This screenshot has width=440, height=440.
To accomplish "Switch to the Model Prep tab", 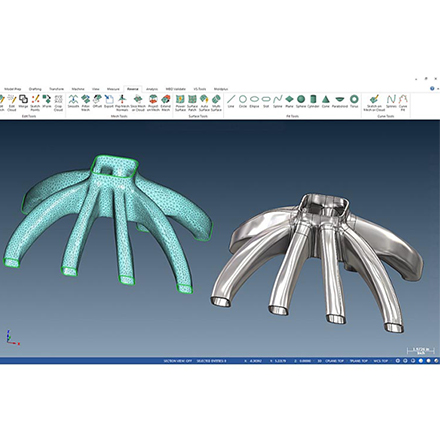I will [x=13, y=89].
